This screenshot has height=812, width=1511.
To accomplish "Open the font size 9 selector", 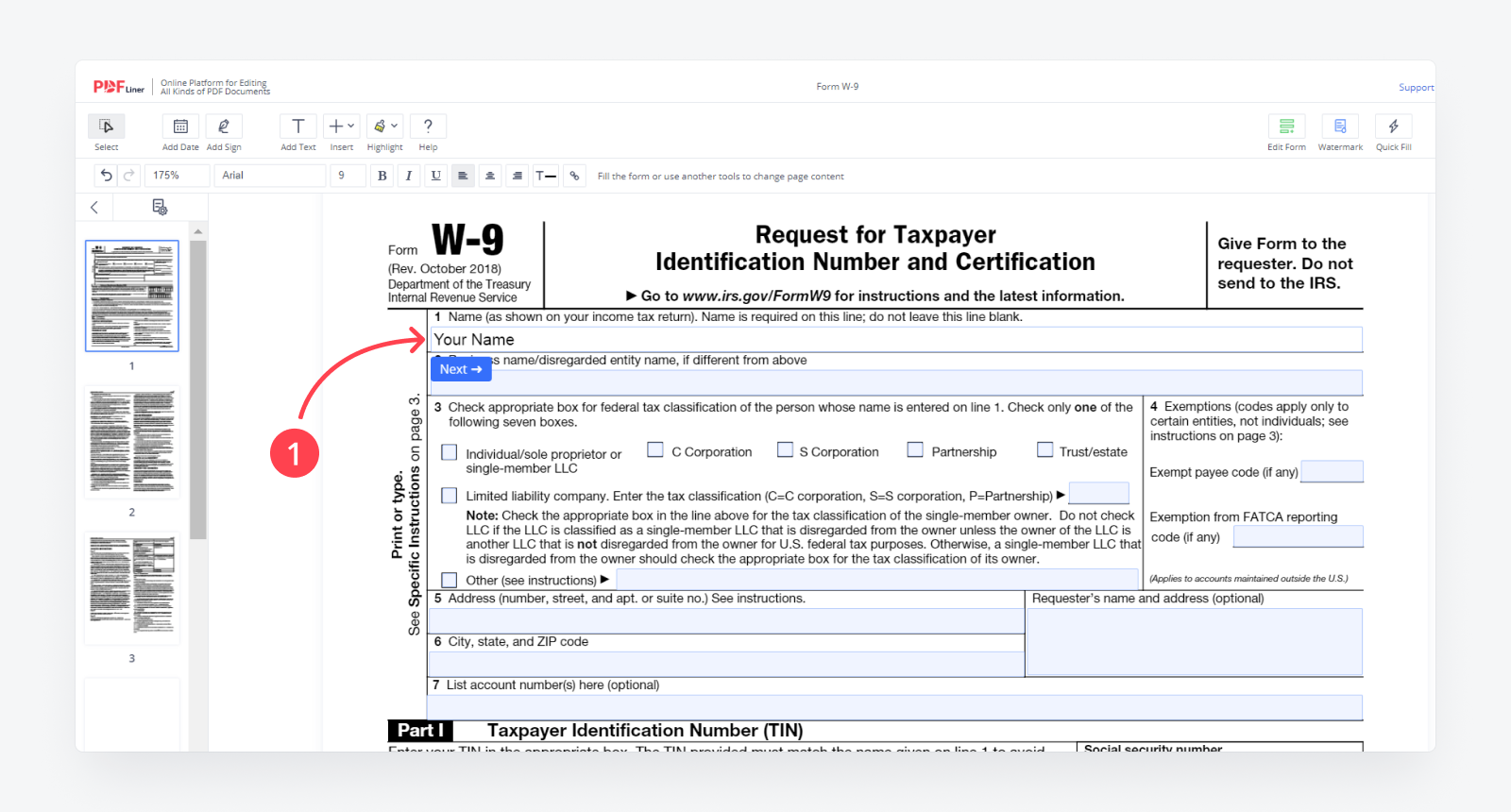I will [x=348, y=176].
